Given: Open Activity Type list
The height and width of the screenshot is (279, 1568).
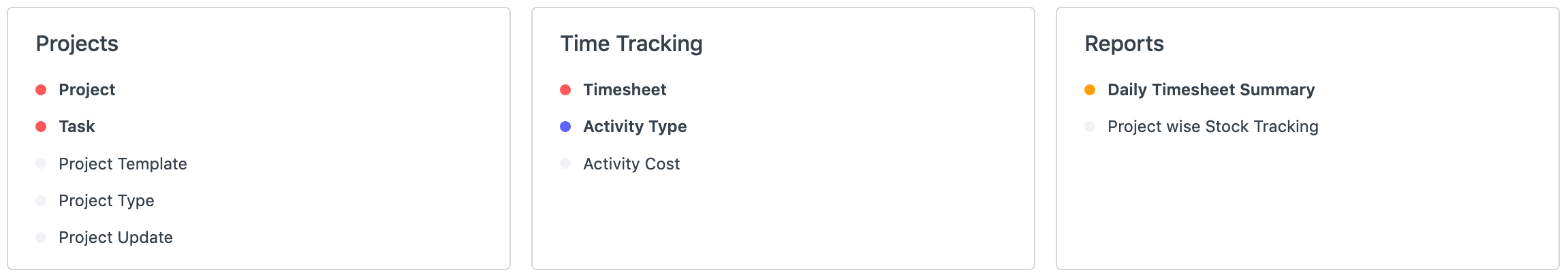Looking at the screenshot, I should click(635, 127).
